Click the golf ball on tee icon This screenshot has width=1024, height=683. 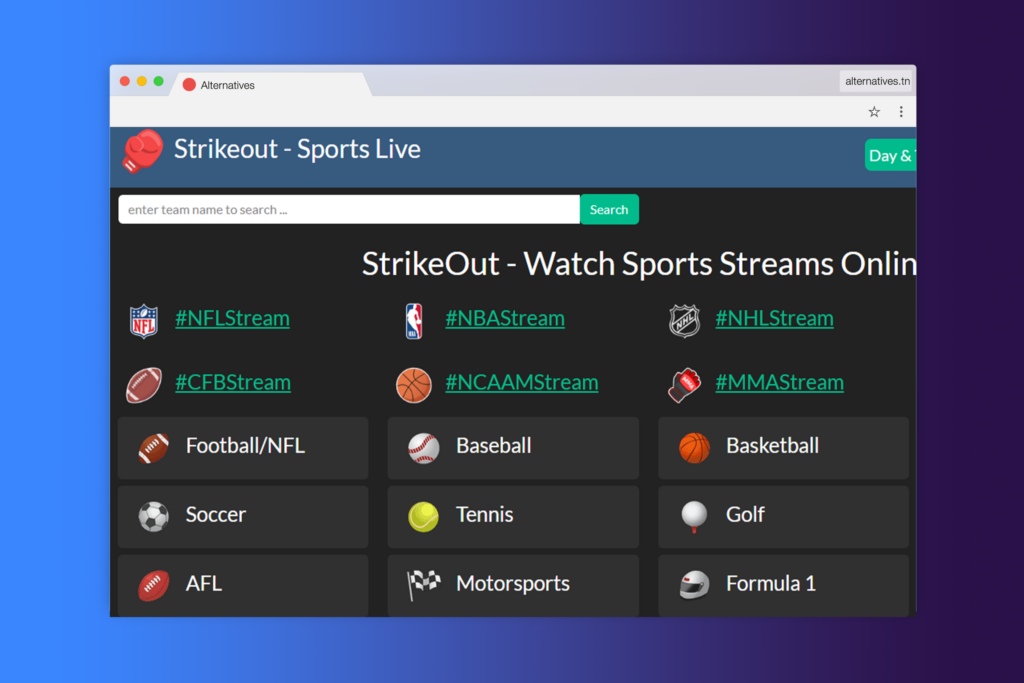click(694, 517)
